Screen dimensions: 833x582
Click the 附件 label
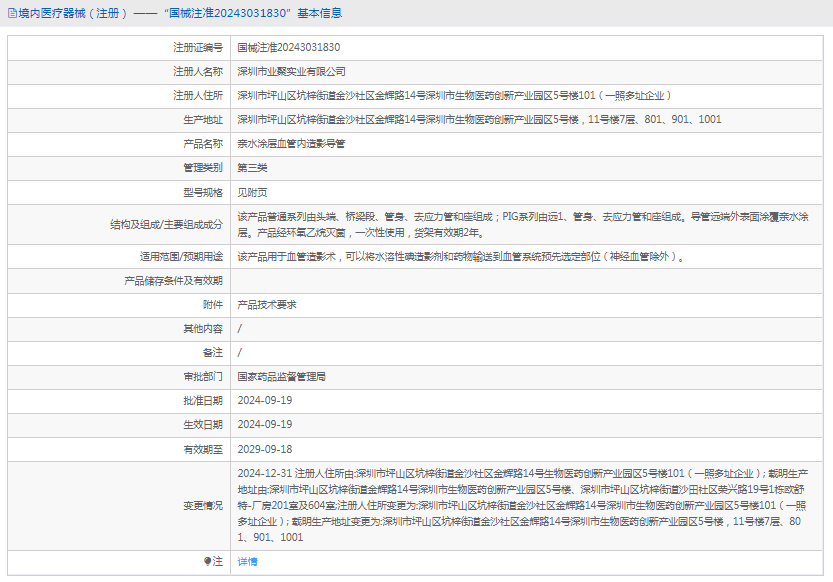tap(212, 305)
